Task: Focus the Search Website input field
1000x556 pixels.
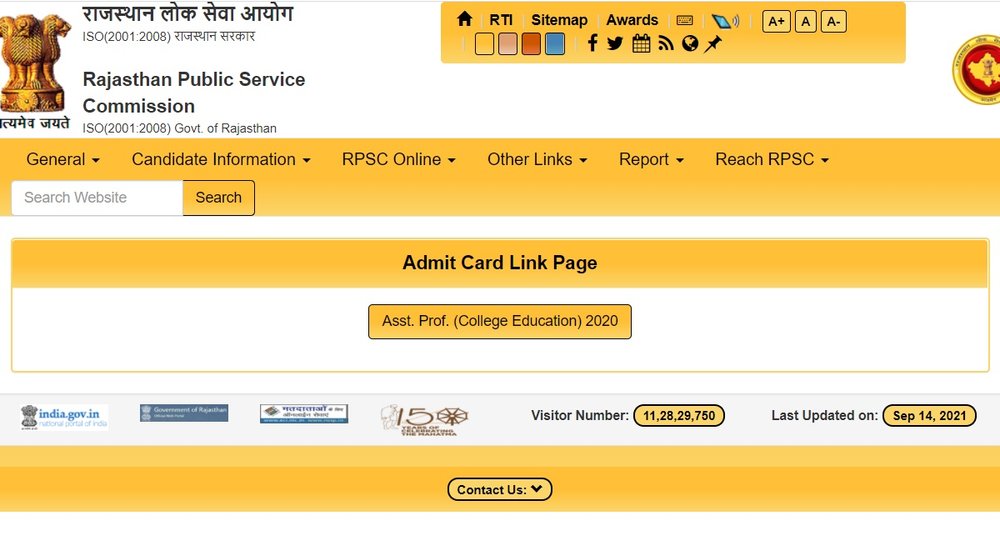Action: [x=97, y=198]
